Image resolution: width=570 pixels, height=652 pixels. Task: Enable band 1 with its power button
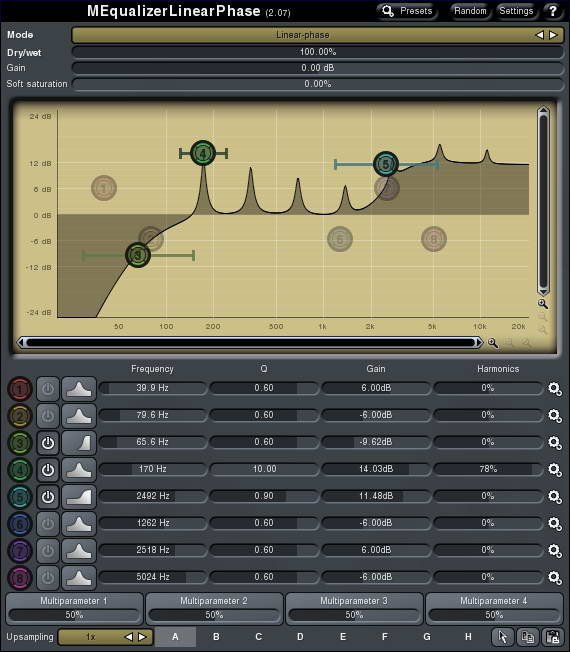click(48, 389)
